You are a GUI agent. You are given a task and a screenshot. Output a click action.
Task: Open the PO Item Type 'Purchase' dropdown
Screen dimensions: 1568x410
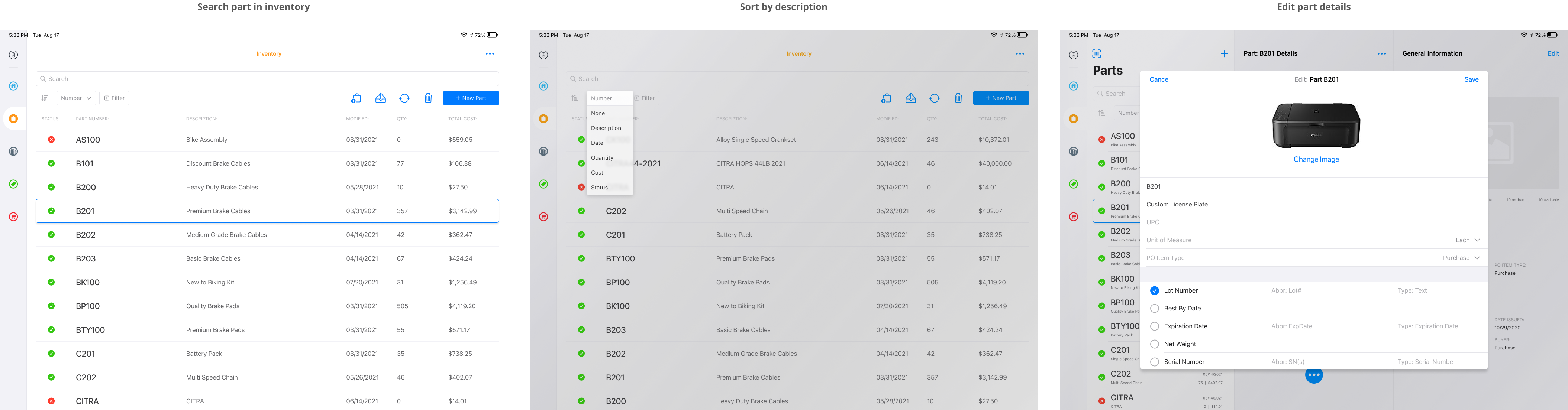tap(1461, 258)
